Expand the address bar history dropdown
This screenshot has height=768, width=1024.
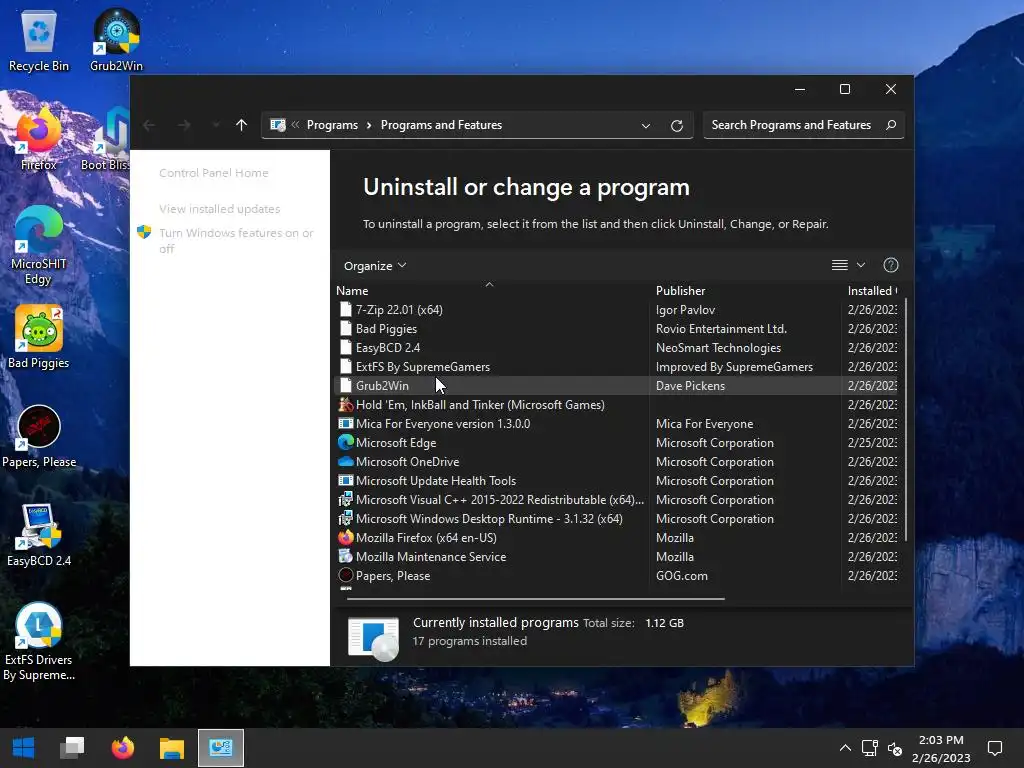point(646,125)
